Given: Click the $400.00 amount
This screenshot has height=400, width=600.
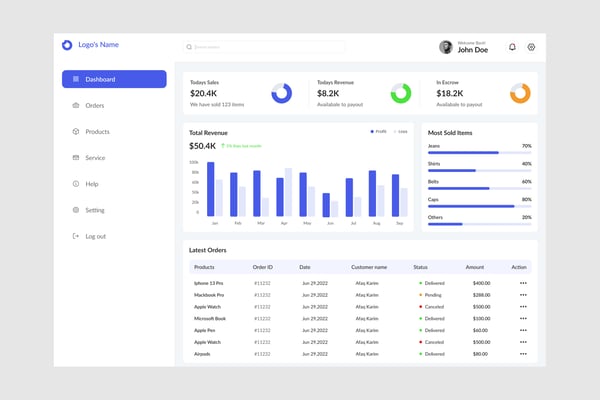Looking at the screenshot, I should [481, 283].
